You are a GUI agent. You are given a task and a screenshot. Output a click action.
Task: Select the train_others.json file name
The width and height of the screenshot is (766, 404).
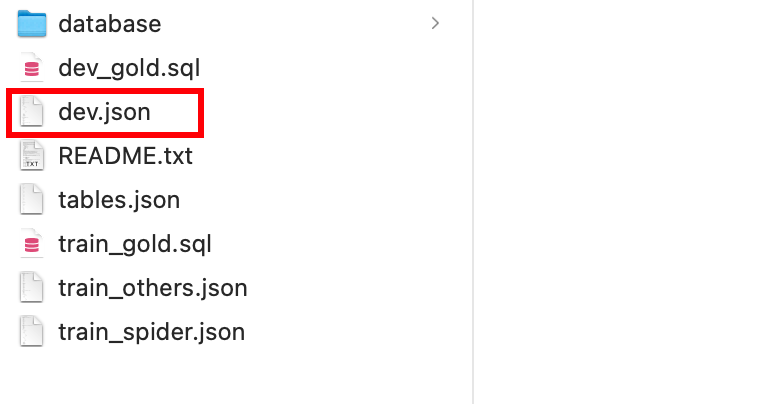[x=152, y=288]
